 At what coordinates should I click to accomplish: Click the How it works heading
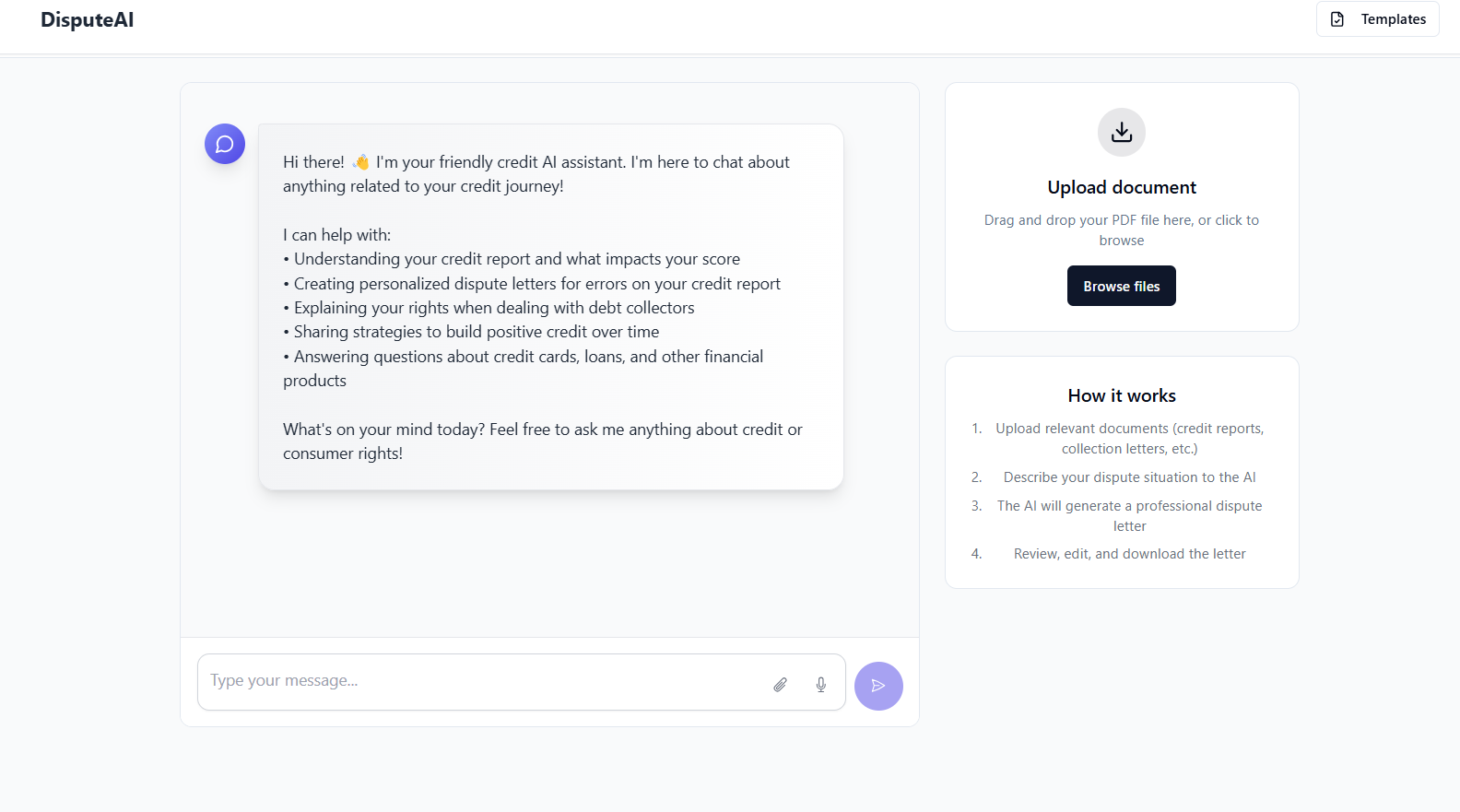1122,395
